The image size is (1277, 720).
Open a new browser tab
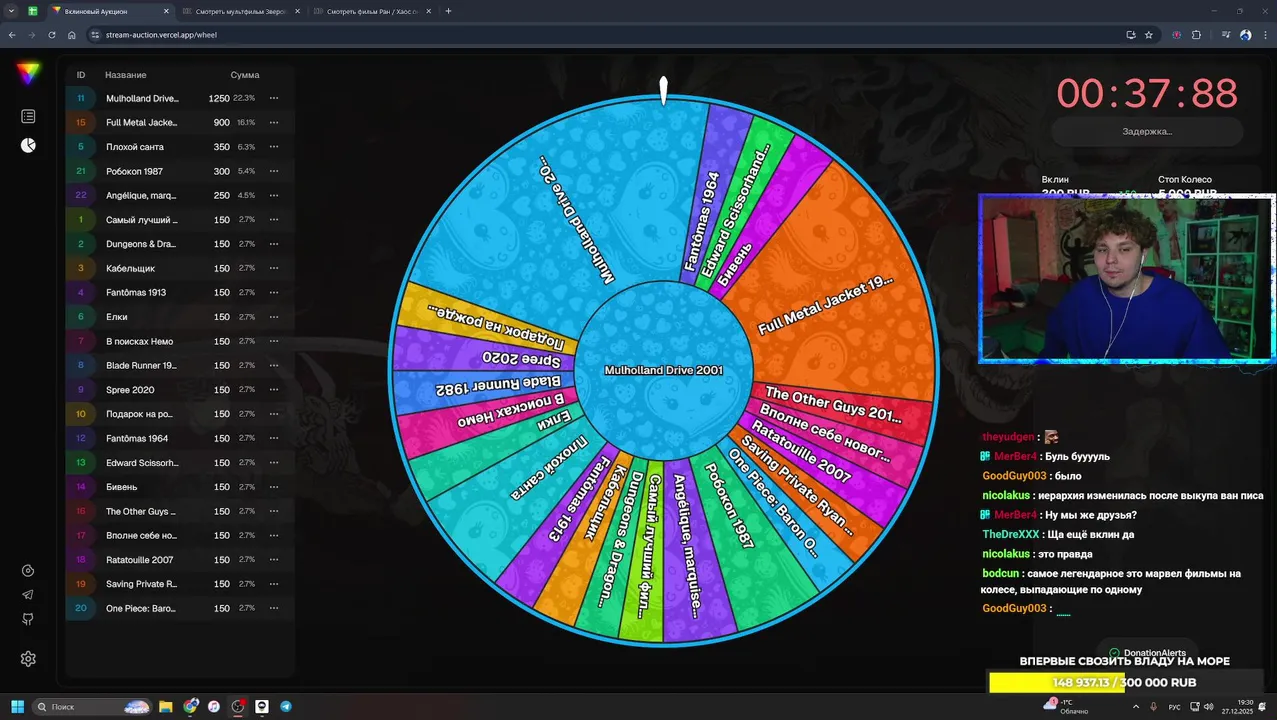tap(448, 11)
